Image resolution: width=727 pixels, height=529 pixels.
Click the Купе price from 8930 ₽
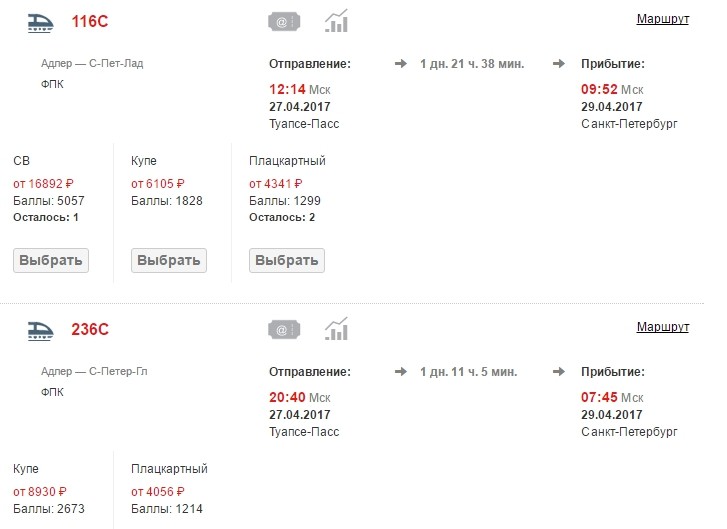point(40,491)
